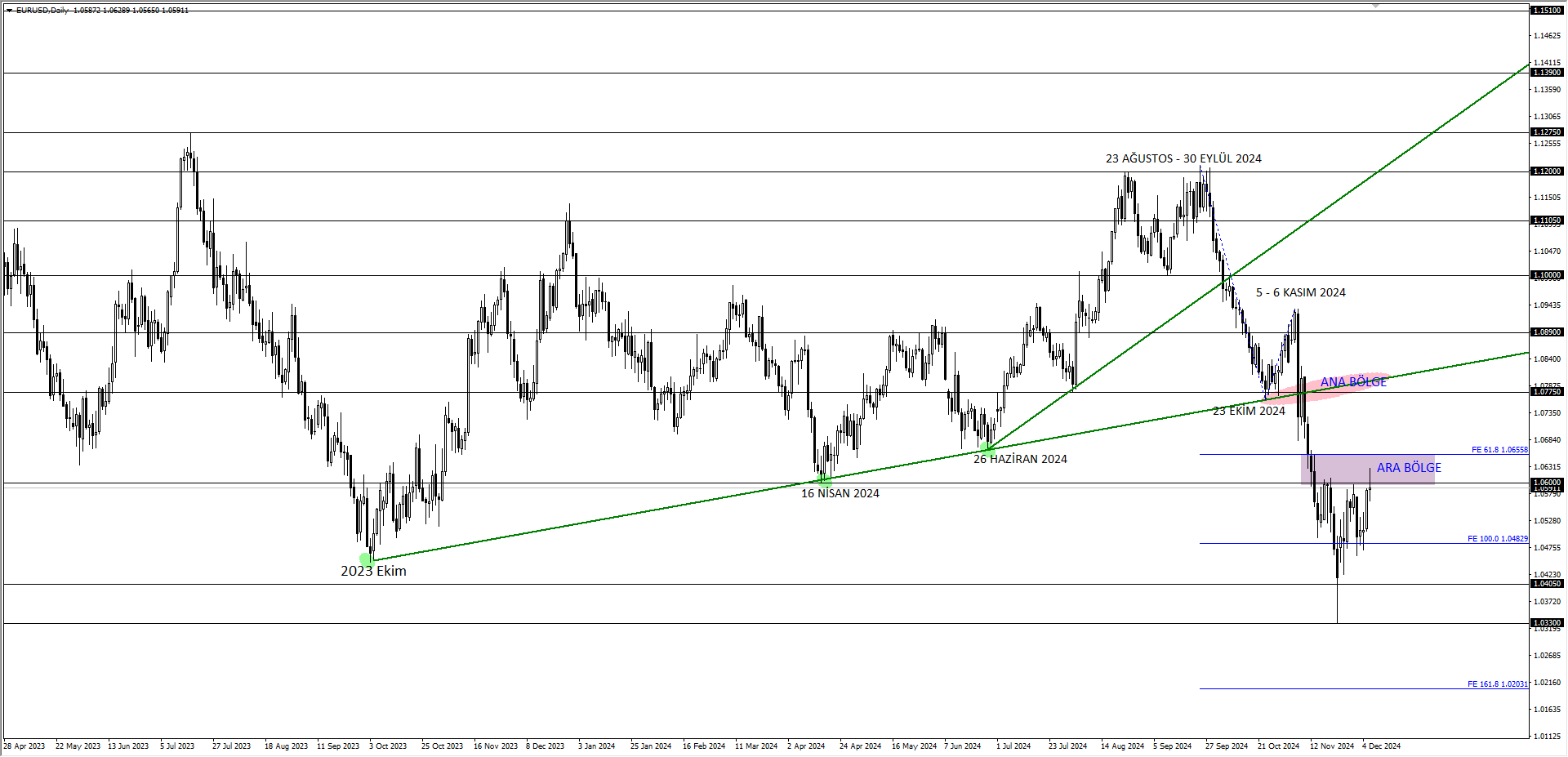Click the chart shift triangle marker at top

point(1376,6)
